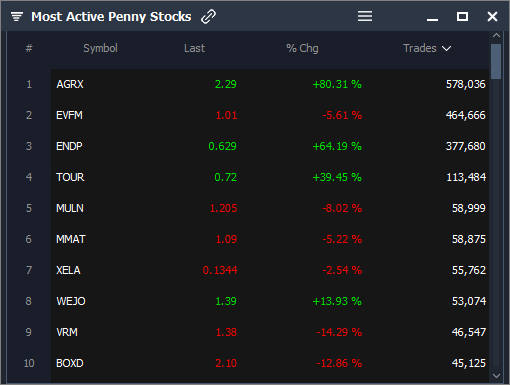Image resolution: width=510 pixels, height=385 pixels.
Task: Minimize the Most Active Penny Stocks window
Action: click(432, 20)
